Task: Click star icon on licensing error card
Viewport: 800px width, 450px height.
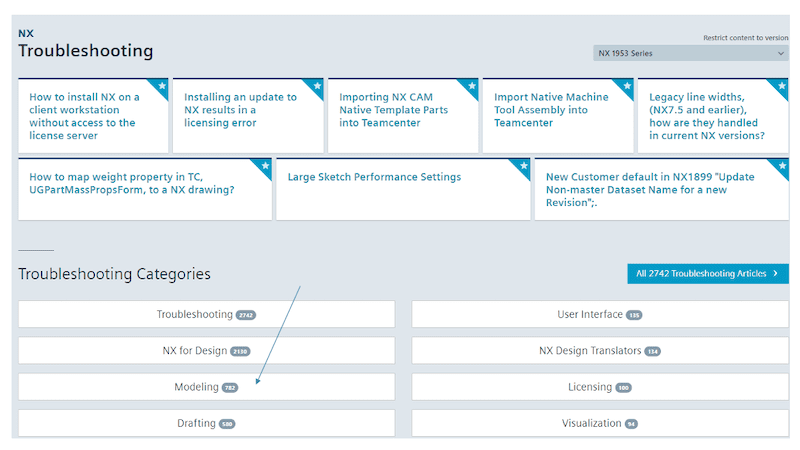Action: pos(317,86)
